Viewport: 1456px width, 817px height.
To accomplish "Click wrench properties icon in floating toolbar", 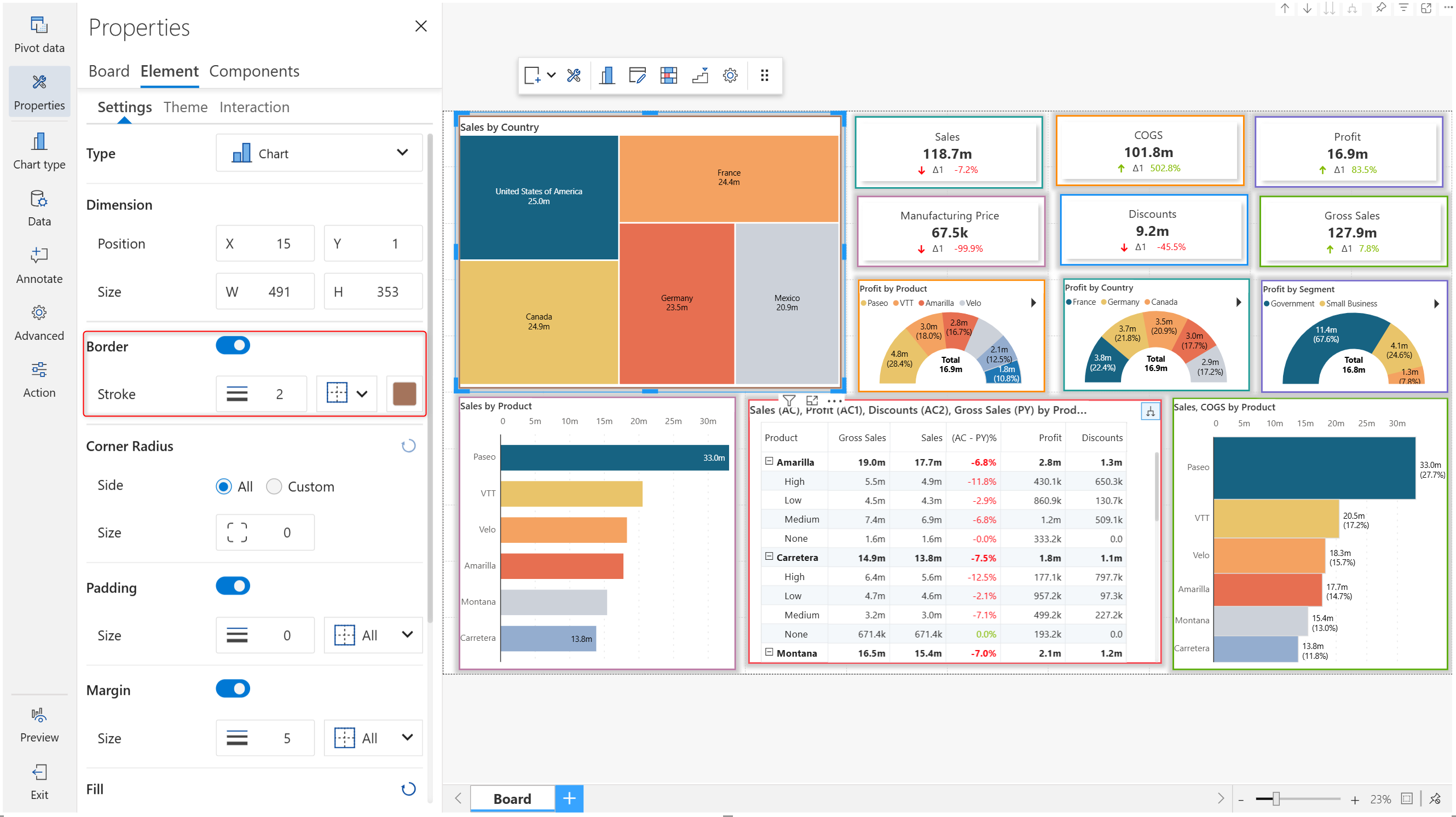I will [573, 75].
